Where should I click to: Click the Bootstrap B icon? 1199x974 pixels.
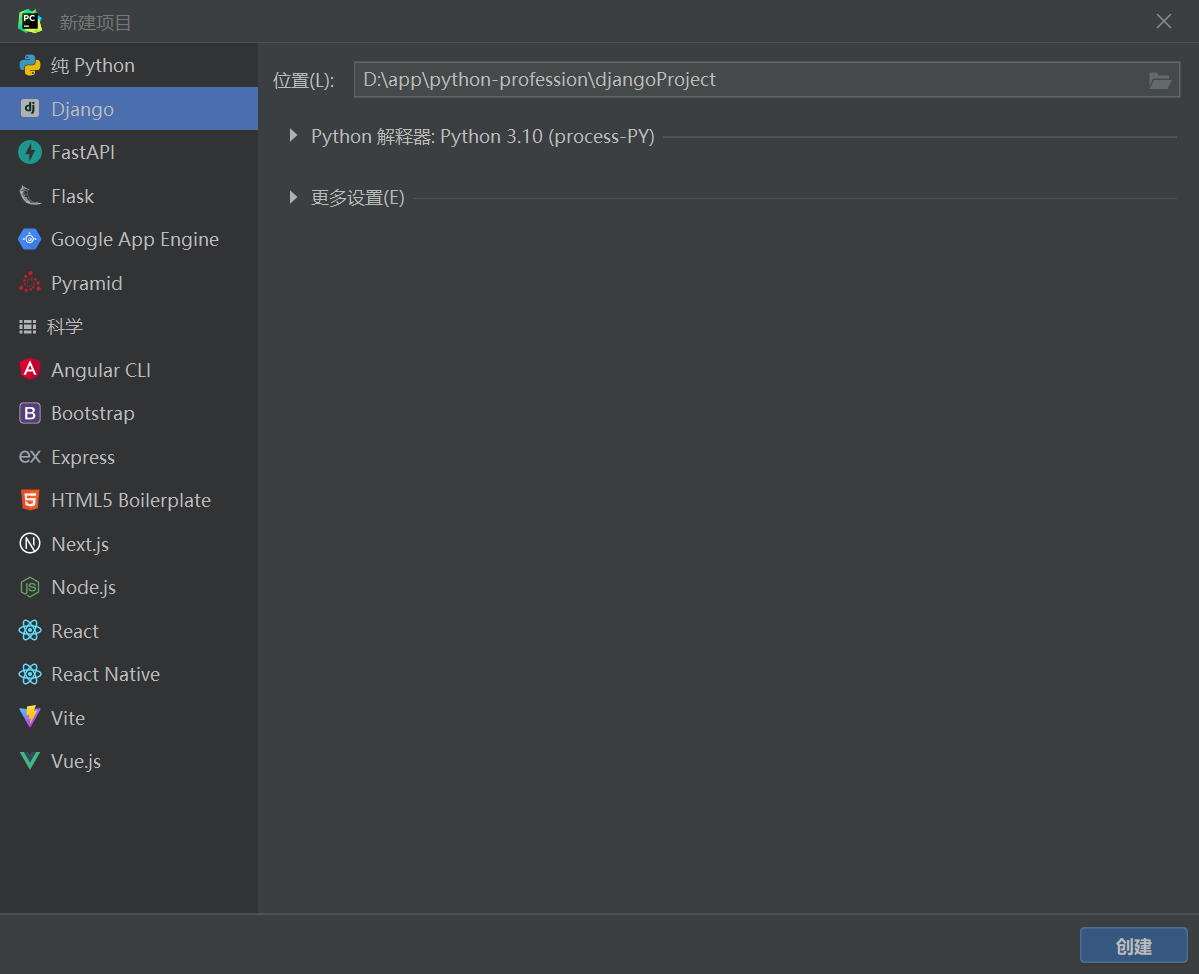pyautogui.click(x=30, y=414)
